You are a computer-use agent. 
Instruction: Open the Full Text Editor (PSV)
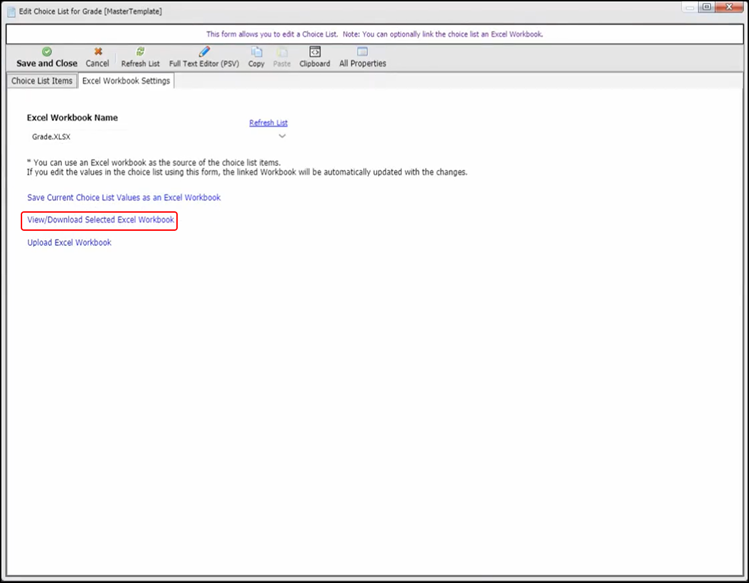coord(204,57)
